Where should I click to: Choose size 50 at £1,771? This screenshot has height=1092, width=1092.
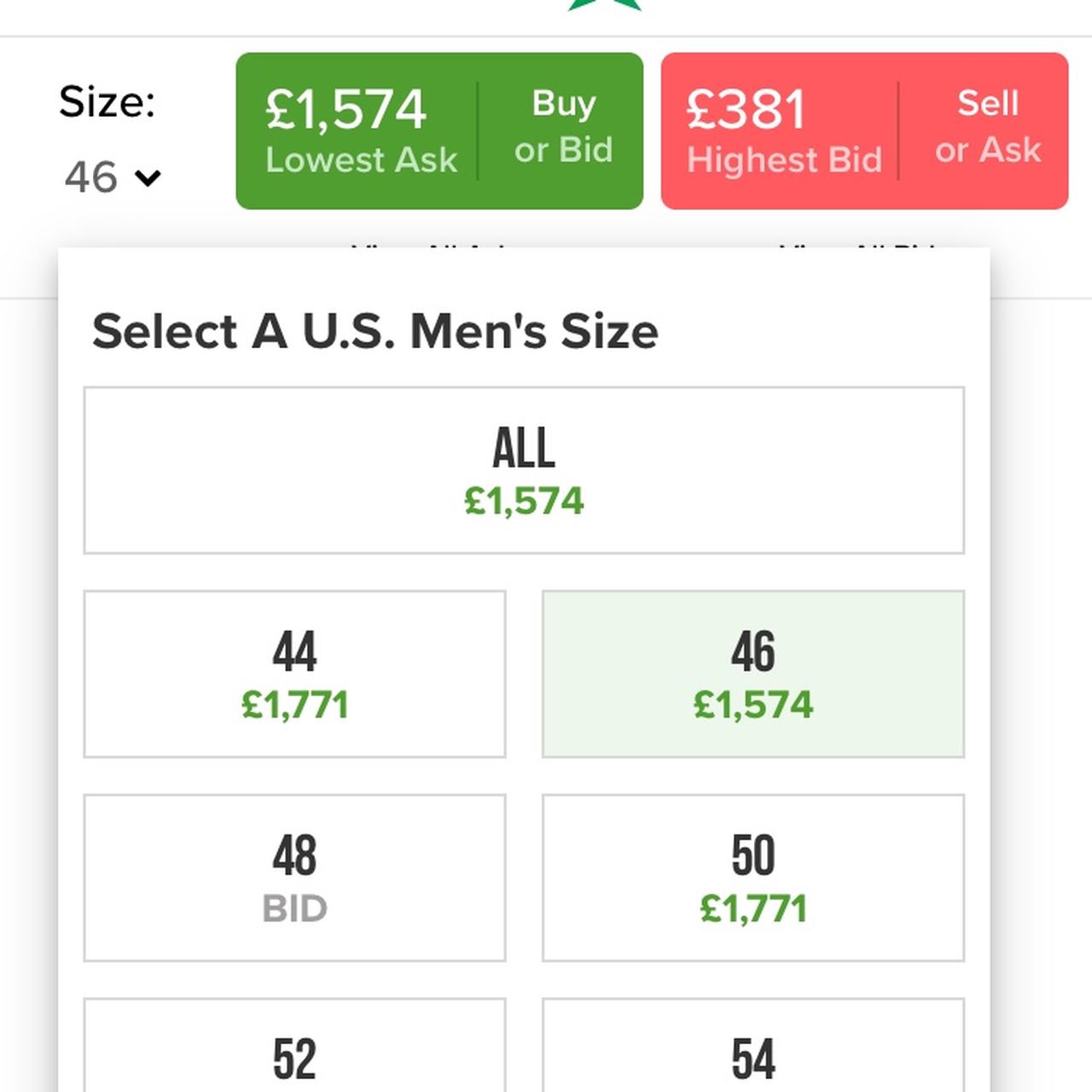pos(752,877)
